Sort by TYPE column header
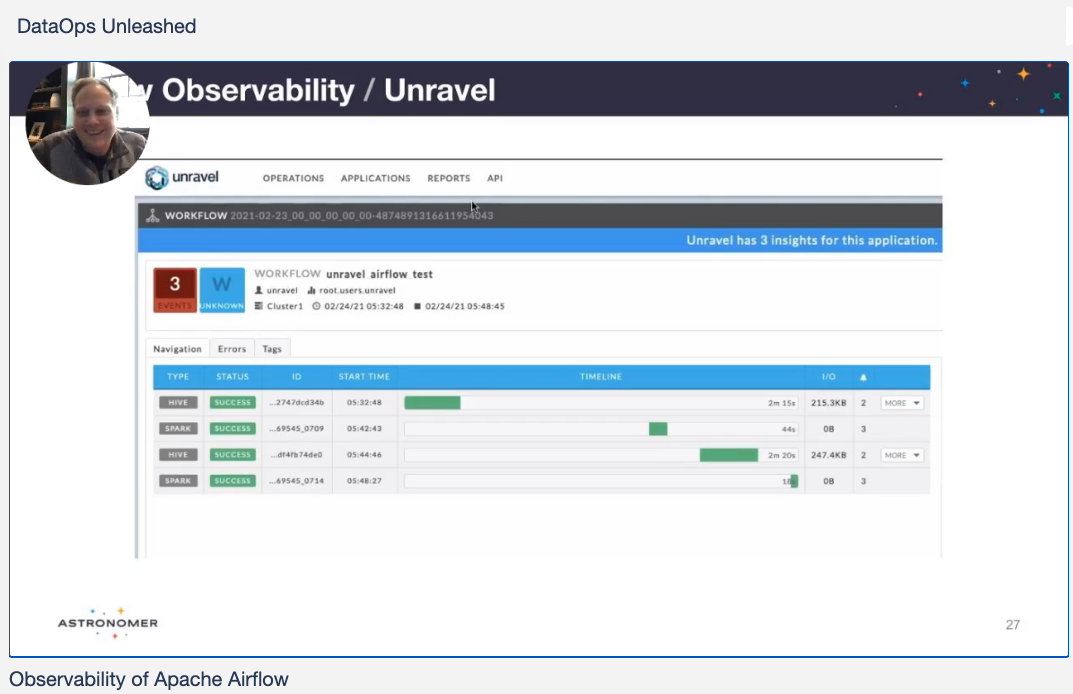This screenshot has height=694, width=1073. point(178,376)
